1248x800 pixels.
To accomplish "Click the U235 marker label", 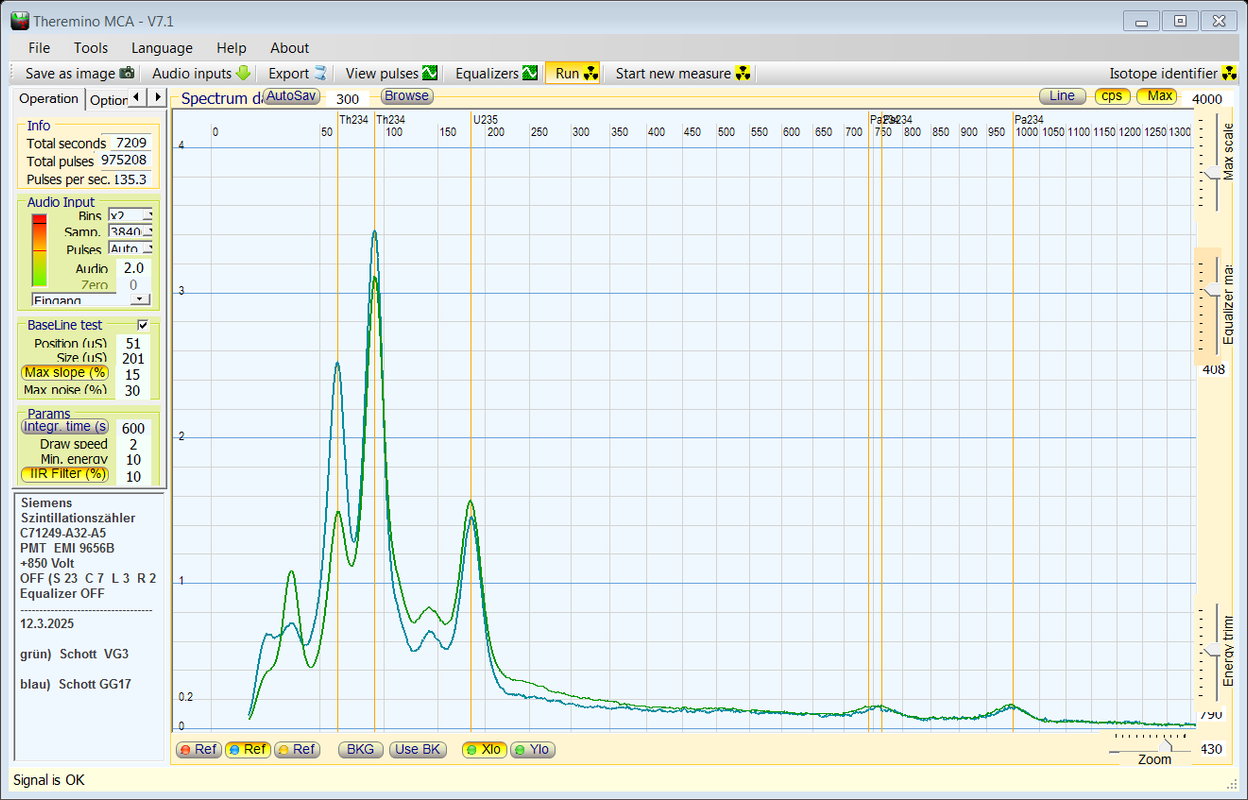I will [486, 119].
